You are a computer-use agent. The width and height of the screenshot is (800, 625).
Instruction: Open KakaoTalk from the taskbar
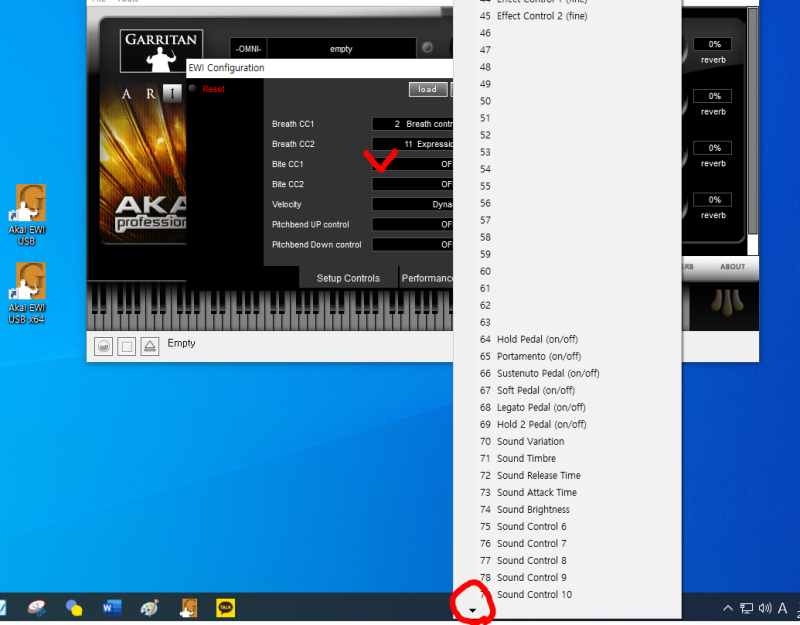[x=225, y=606]
